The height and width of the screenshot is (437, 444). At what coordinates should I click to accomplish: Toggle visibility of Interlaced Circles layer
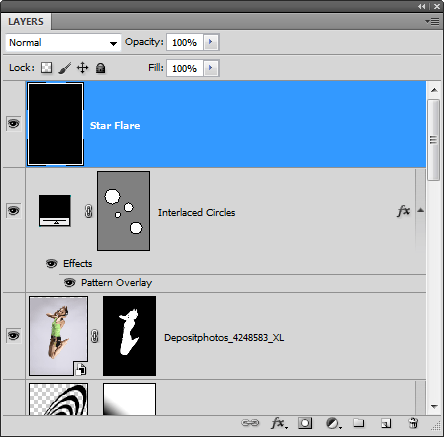coord(14,211)
